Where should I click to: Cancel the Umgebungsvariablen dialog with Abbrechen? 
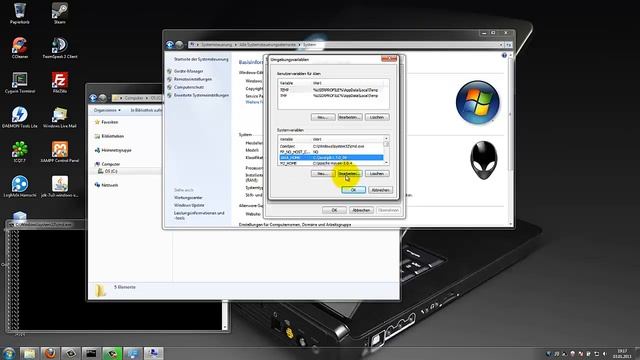point(380,190)
